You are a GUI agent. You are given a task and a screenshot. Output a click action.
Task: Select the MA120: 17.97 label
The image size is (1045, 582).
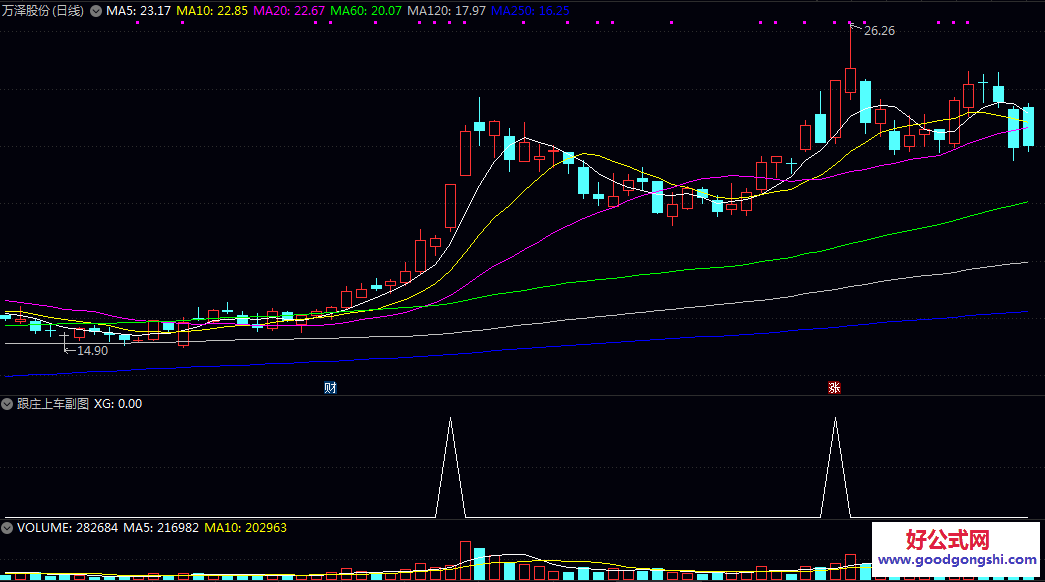tap(447, 11)
